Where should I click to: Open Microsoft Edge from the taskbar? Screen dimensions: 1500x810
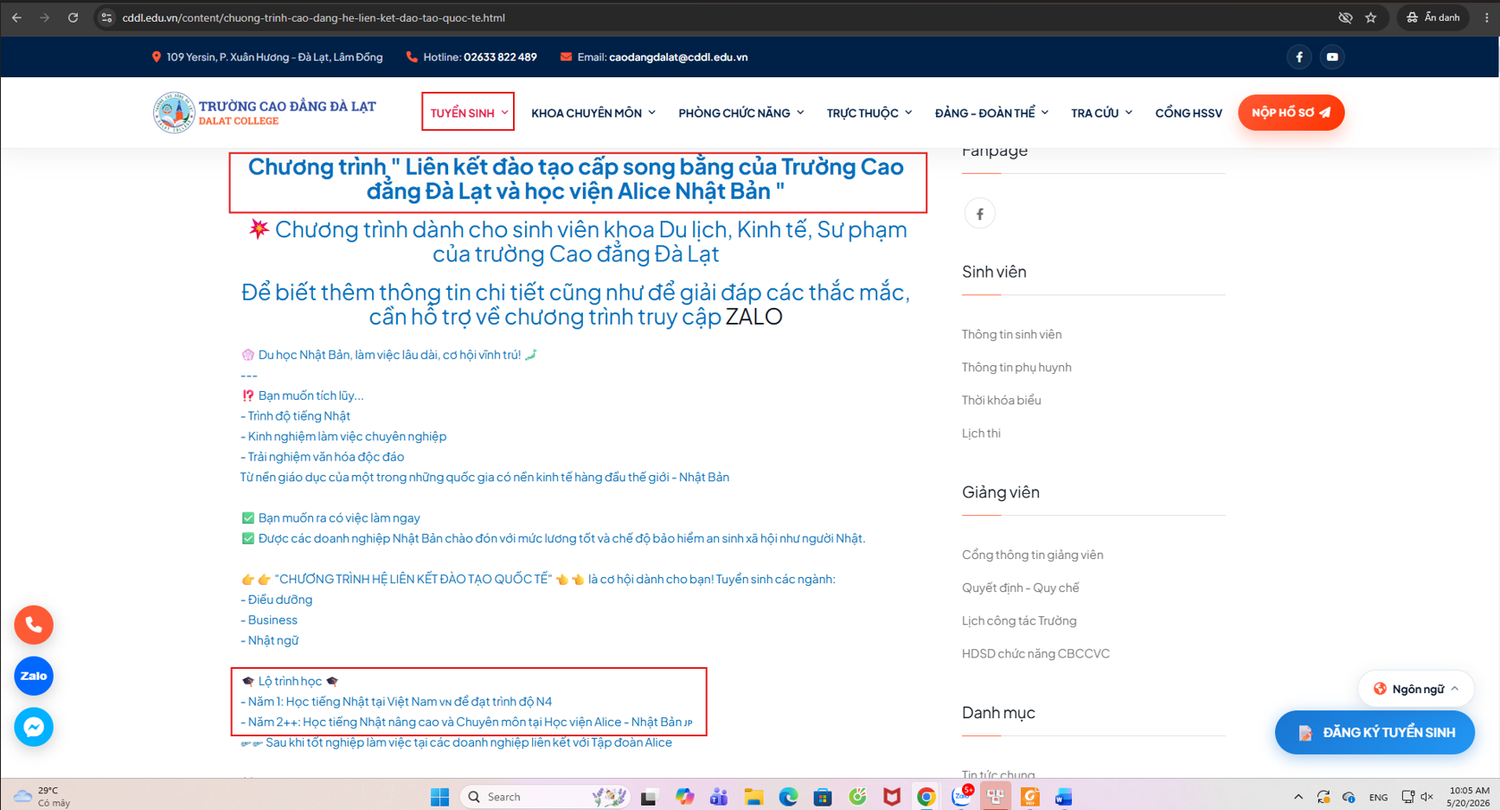[787, 796]
